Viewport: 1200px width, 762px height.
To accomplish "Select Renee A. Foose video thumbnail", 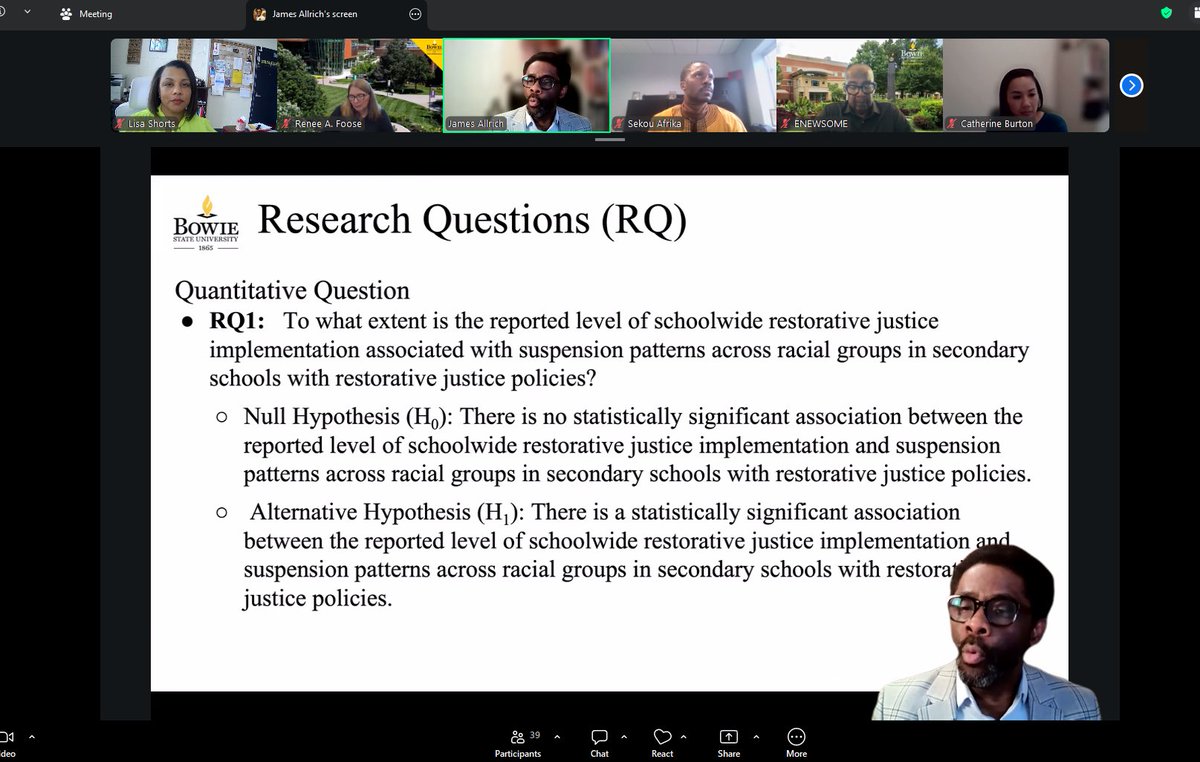I will click(x=360, y=85).
